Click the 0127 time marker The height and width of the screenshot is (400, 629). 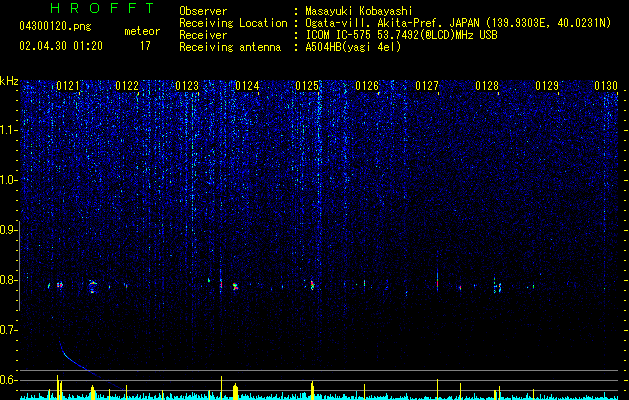[427, 86]
